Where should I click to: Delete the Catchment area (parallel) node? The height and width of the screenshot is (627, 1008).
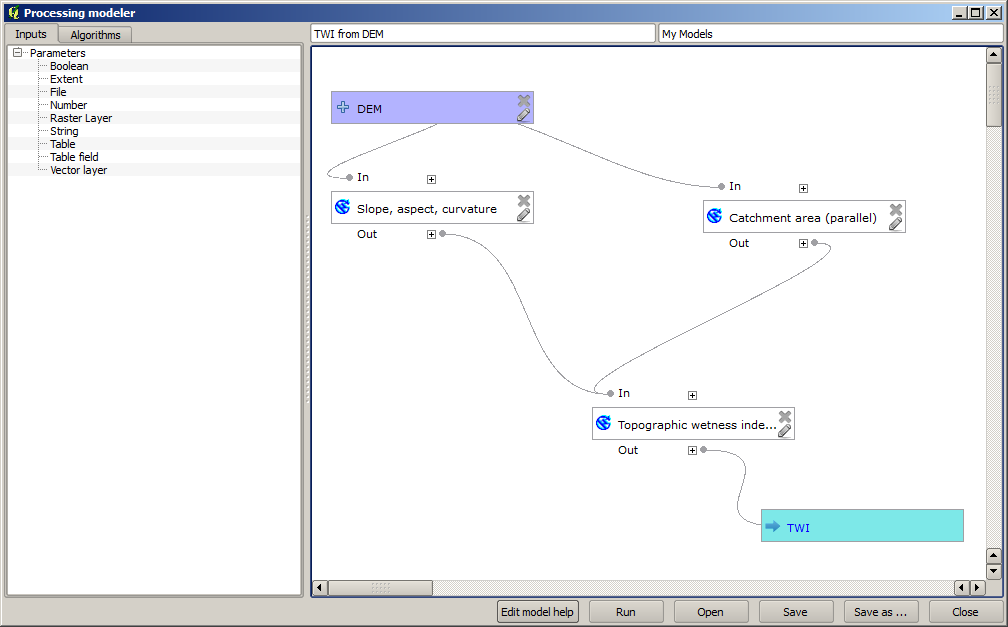(895, 209)
